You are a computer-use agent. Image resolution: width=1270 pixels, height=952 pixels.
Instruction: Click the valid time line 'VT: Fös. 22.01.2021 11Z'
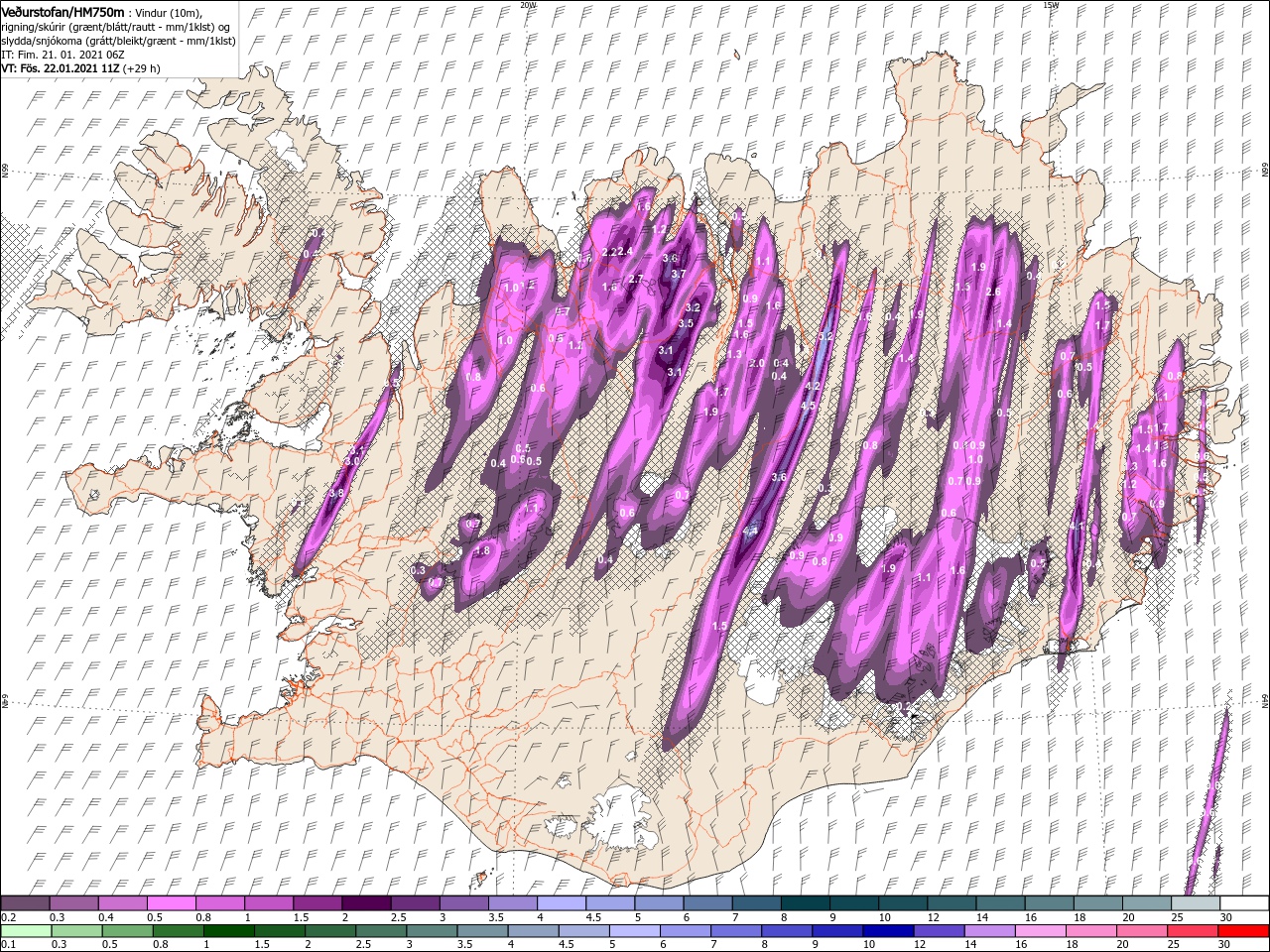(x=61, y=68)
